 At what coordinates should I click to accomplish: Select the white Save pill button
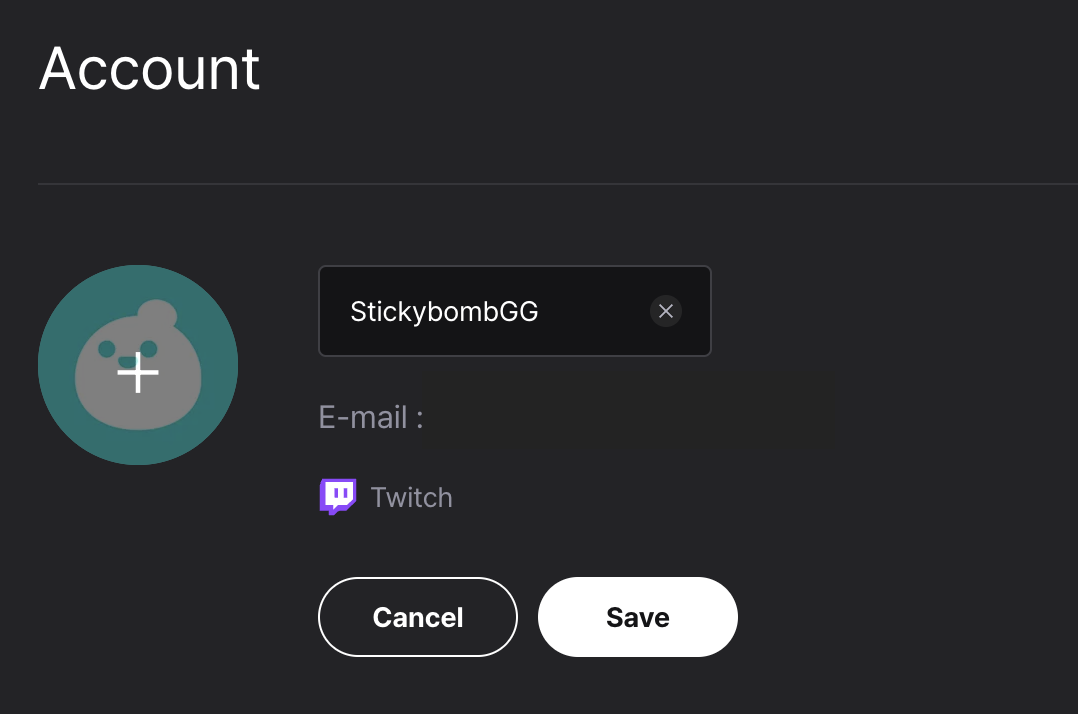coord(637,617)
